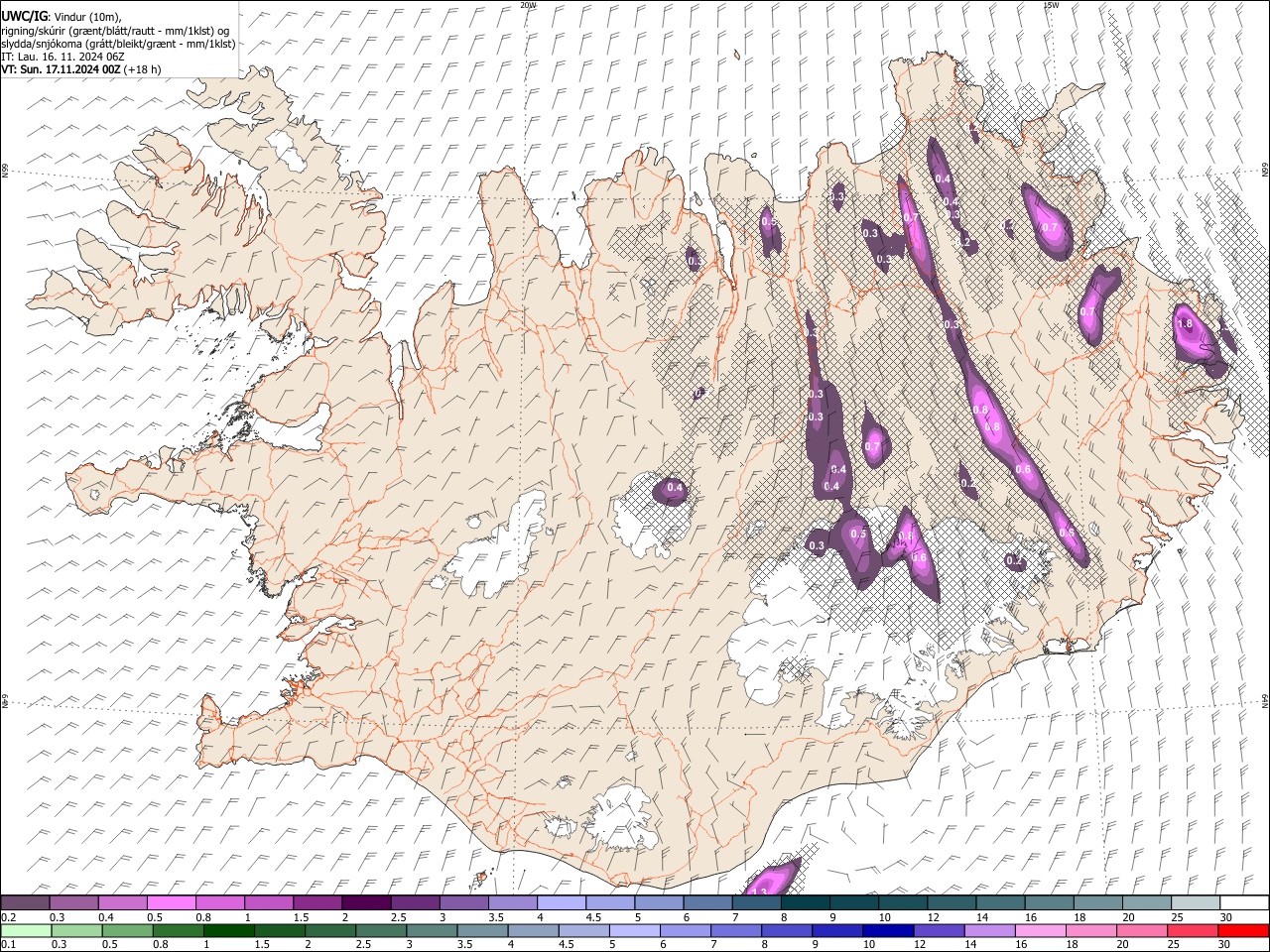Click the "1.3" snowfall value on the map
This screenshot has height=952, width=1270.
click(x=760, y=892)
